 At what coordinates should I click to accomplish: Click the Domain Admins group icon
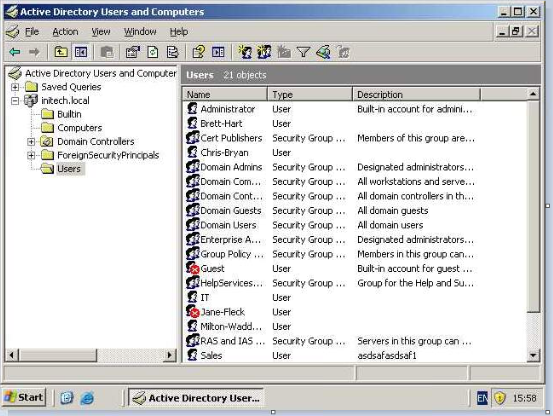pos(193,167)
